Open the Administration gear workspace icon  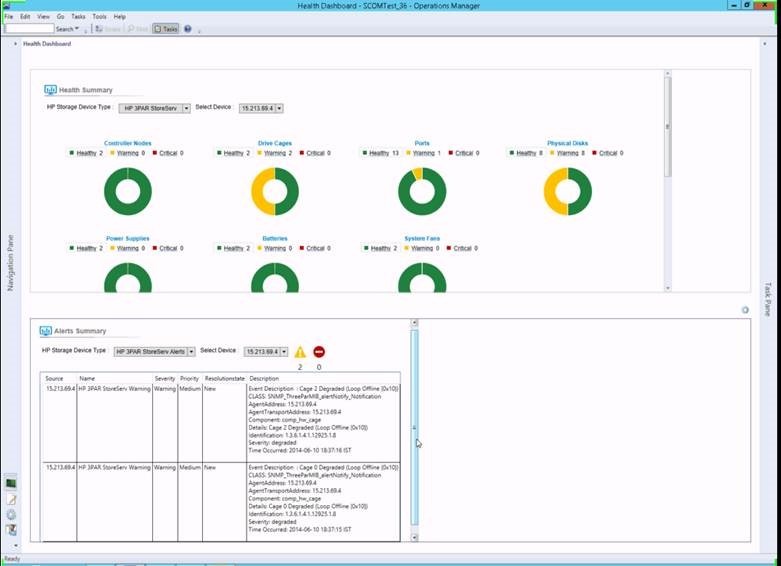11,514
